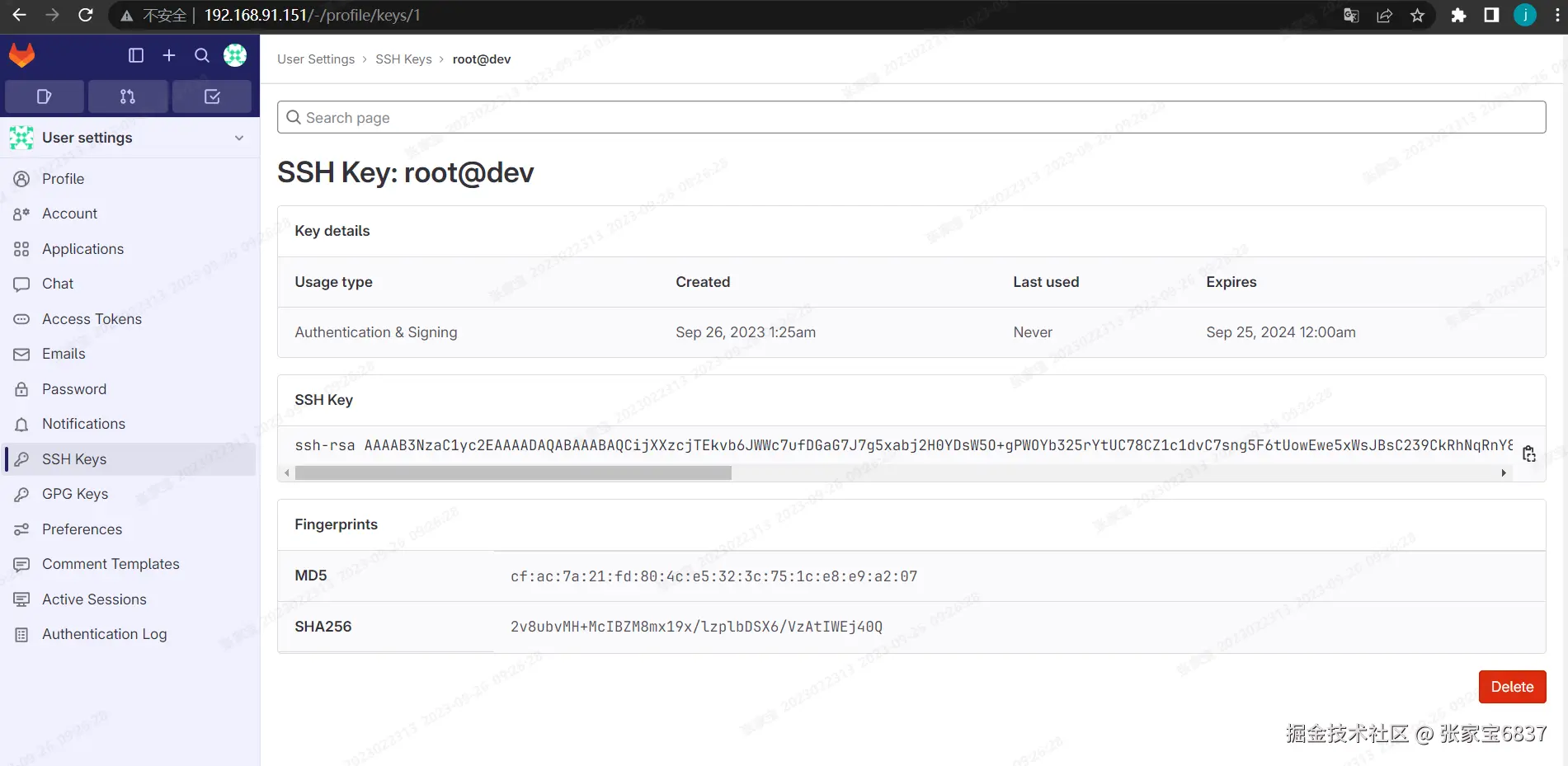Click the SHA256 fingerprint value

(696, 627)
